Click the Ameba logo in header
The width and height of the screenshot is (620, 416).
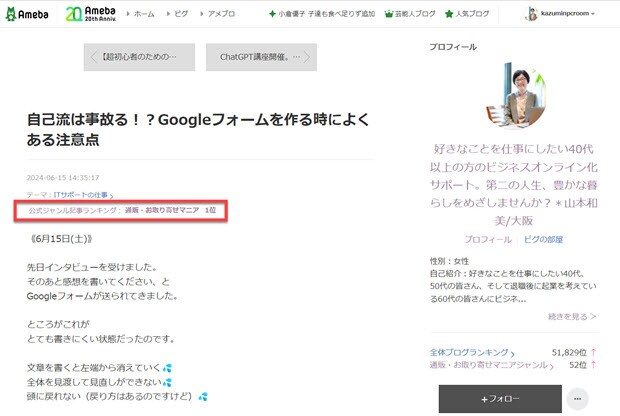(x=29, y=14)
